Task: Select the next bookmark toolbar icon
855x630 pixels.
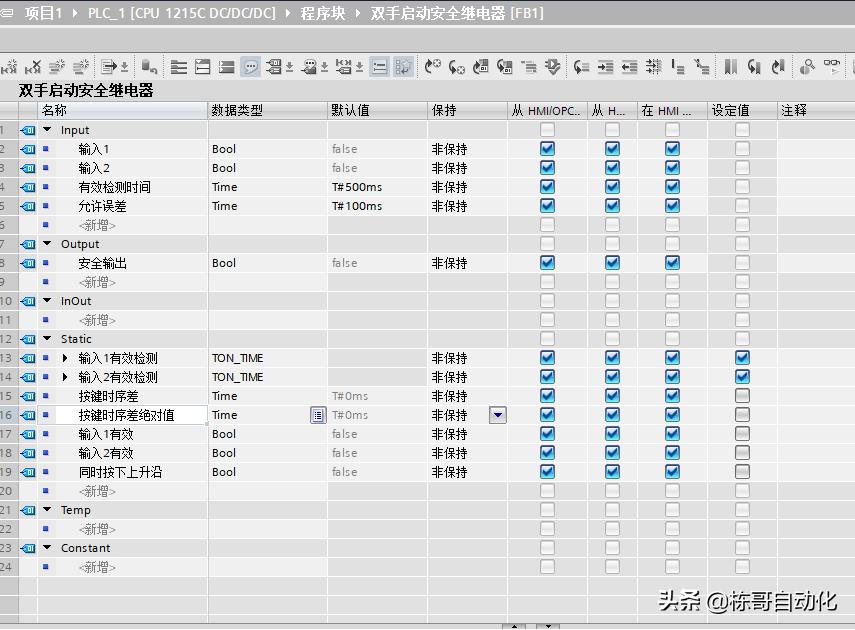Action: 777,66
